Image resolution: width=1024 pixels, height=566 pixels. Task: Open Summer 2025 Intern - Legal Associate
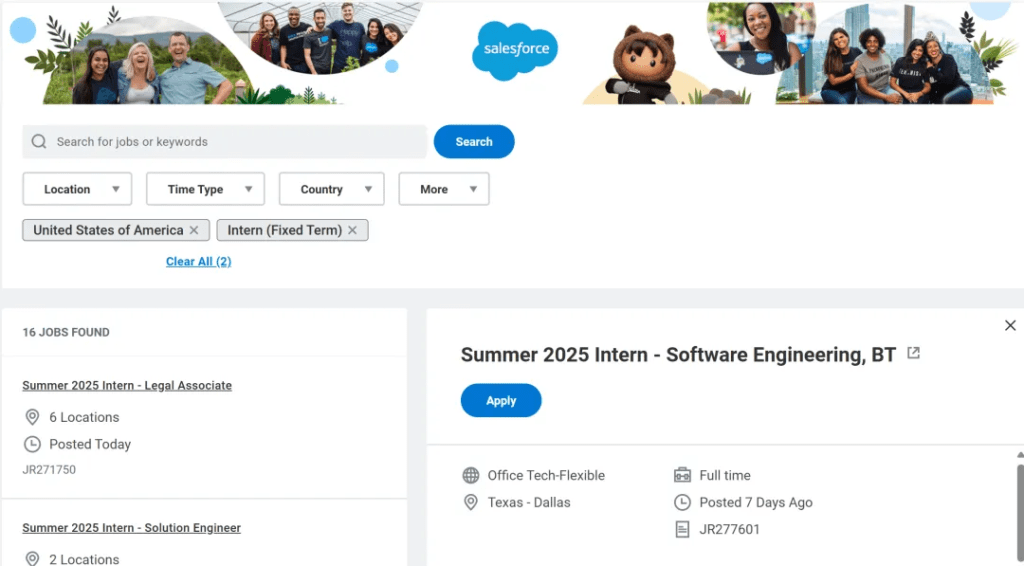pos(127,386)
